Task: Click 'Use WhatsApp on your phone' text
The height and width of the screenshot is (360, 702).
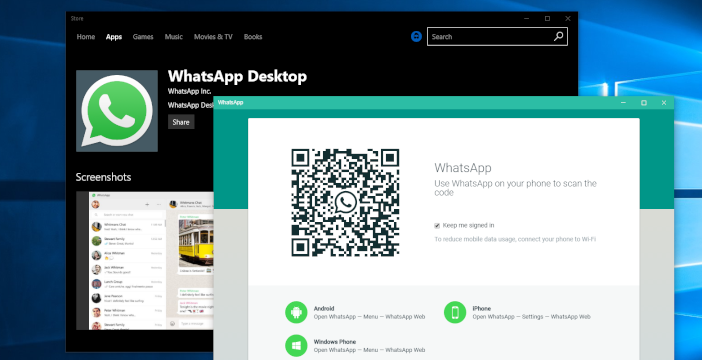Action: 515,188
